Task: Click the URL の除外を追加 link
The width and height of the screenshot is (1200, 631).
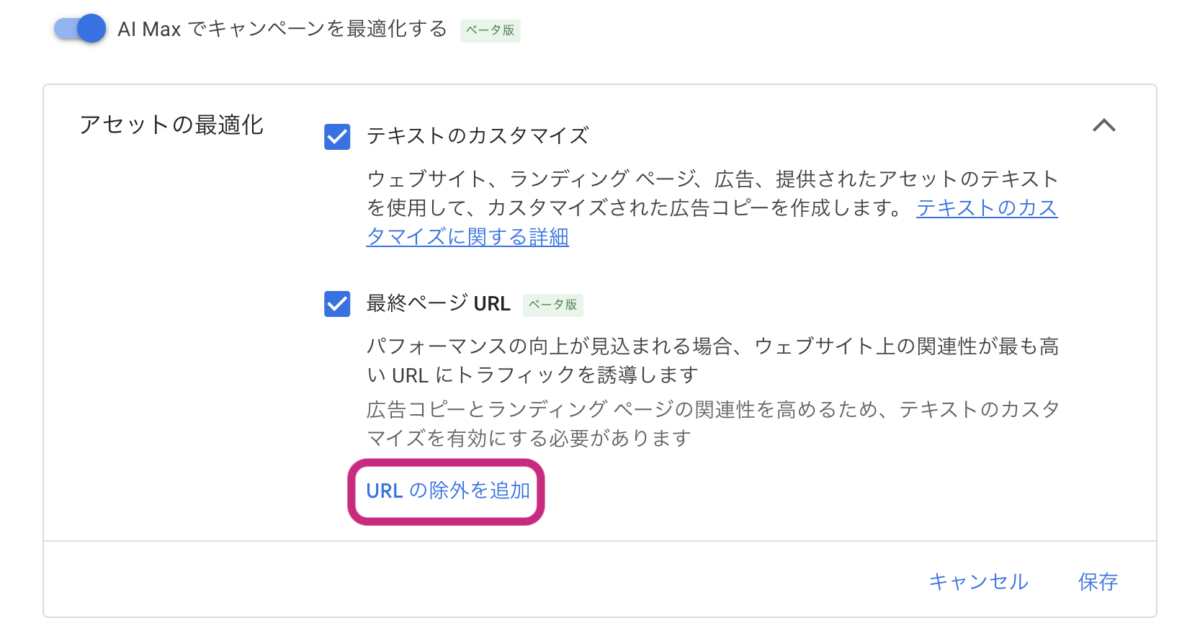Action: click(447, 490)
